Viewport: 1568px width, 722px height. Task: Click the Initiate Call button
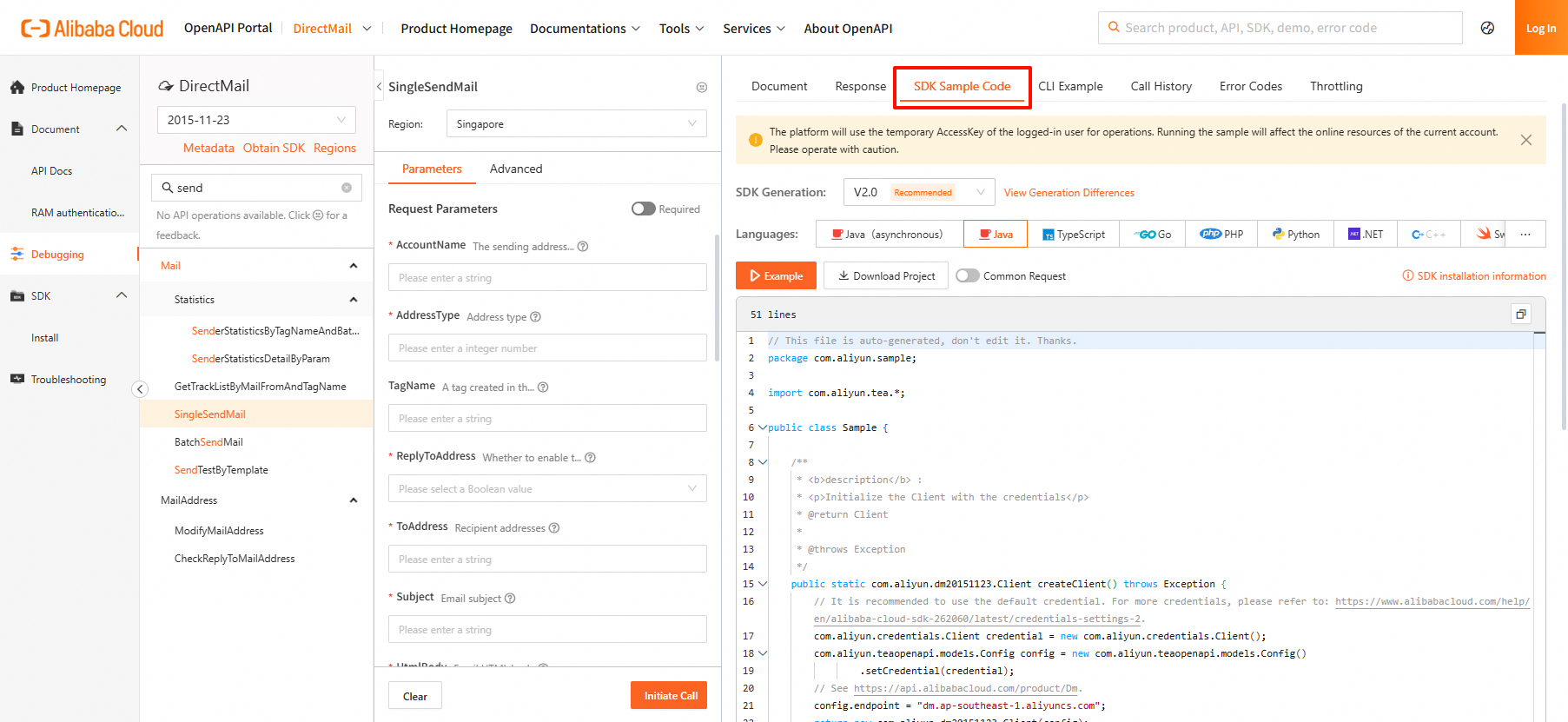(671, 696)
